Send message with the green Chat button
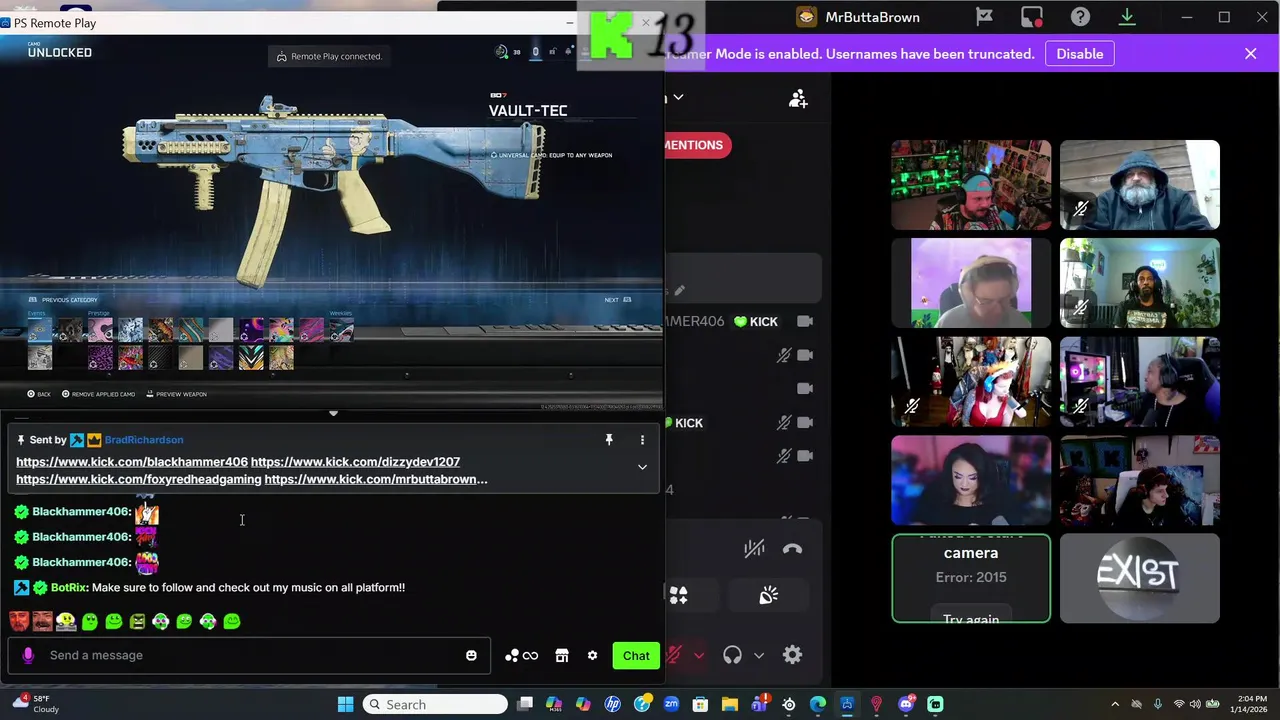The height and width of the screenshot is (720, 1280). (x=636, y=655)
